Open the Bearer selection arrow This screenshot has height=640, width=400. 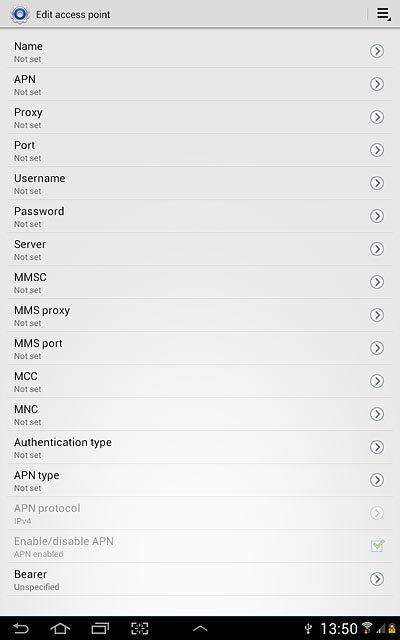pyautogui.click(x=377, y=579)
